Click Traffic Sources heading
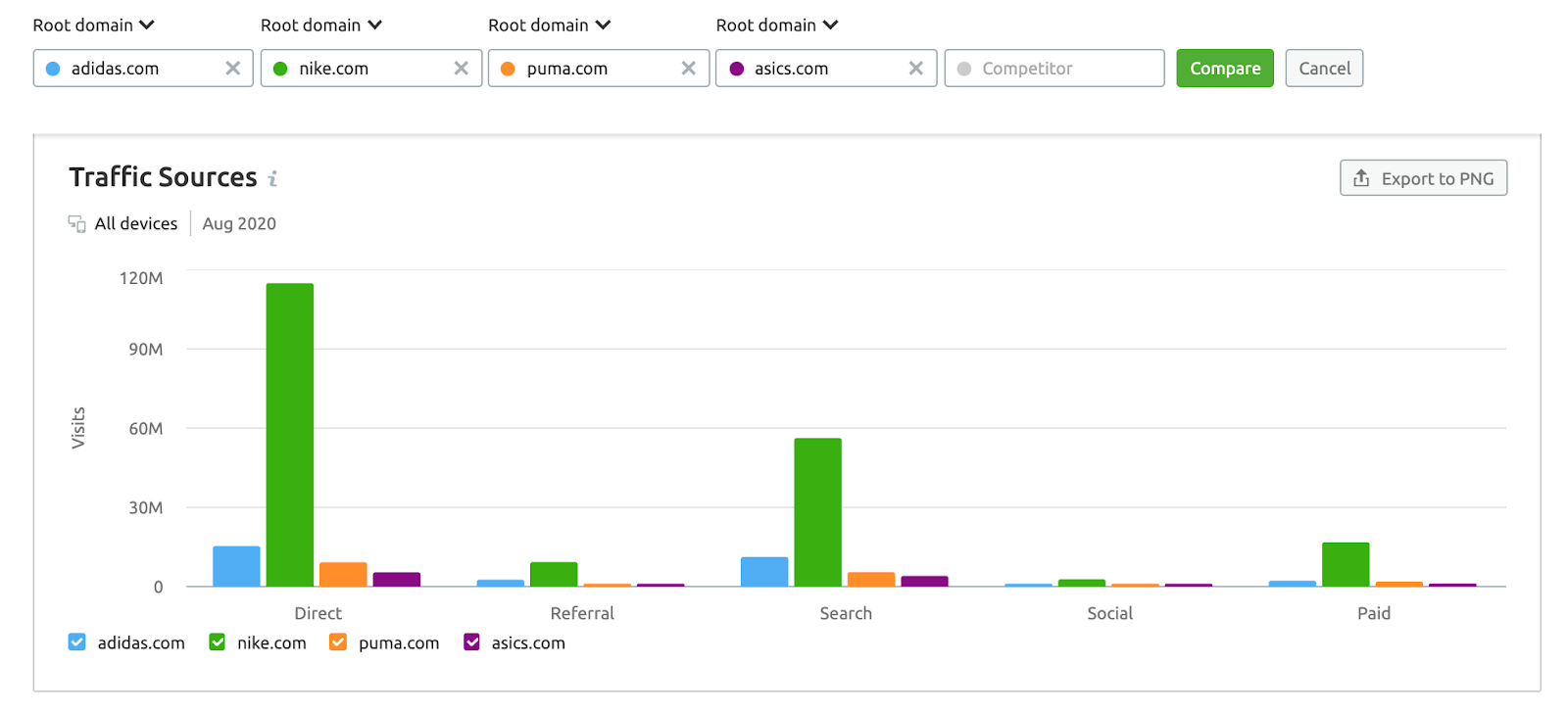 [x=163, y=177]
